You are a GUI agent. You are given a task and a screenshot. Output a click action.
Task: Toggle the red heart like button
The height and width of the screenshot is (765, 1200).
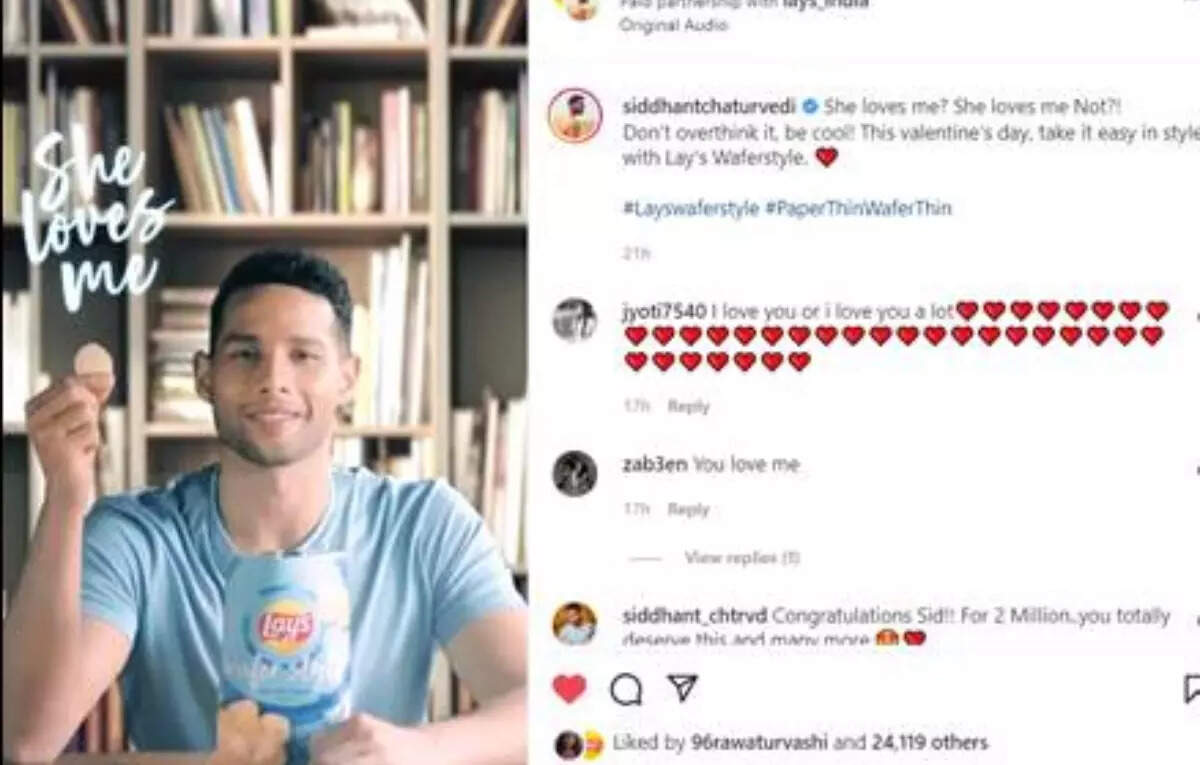click(570, 688)
